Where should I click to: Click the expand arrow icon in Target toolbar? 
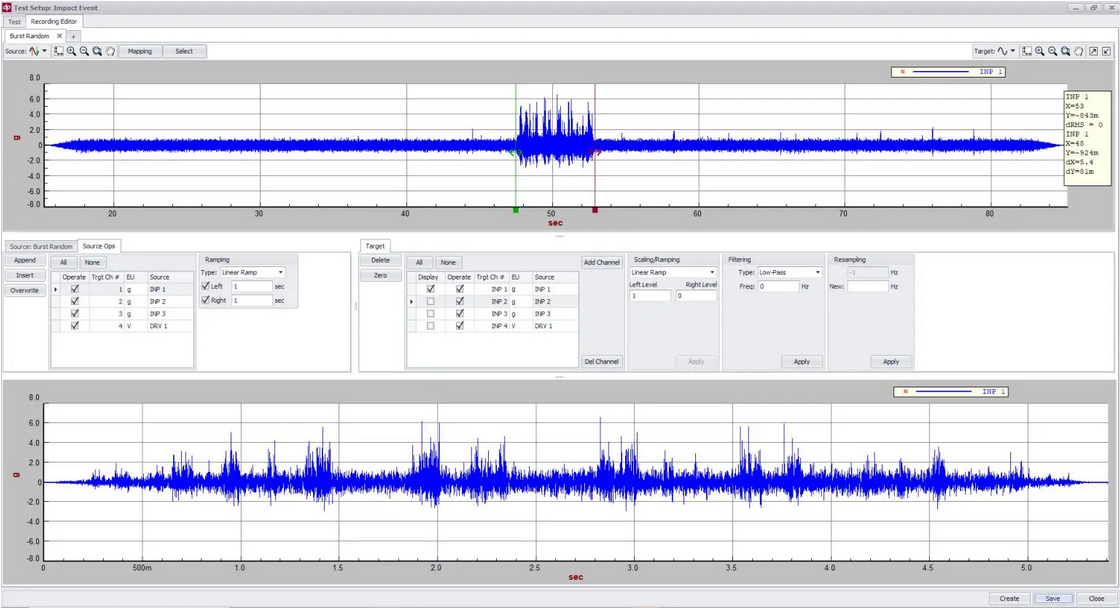(1093, 51)
